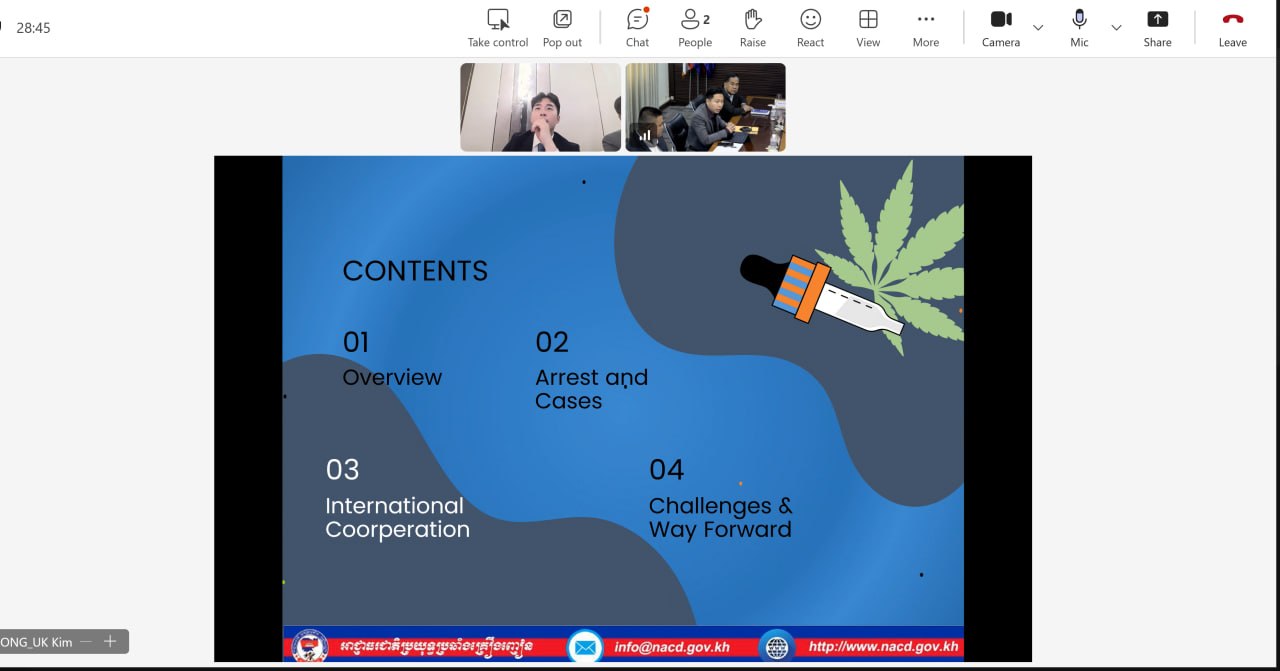Change the meeting View layout
Image resolution: width=1280 pixels, height=671 pixels.
868,28
